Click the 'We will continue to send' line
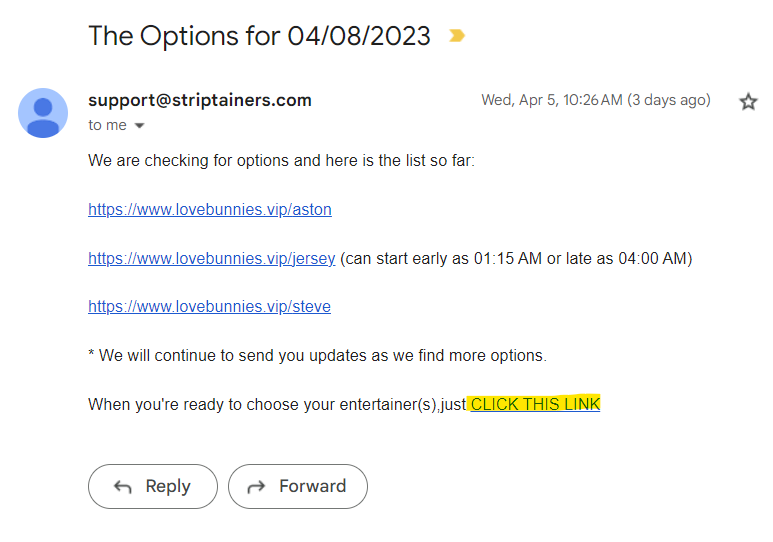The height and width of the screenshot is (542, 773). 317,355
